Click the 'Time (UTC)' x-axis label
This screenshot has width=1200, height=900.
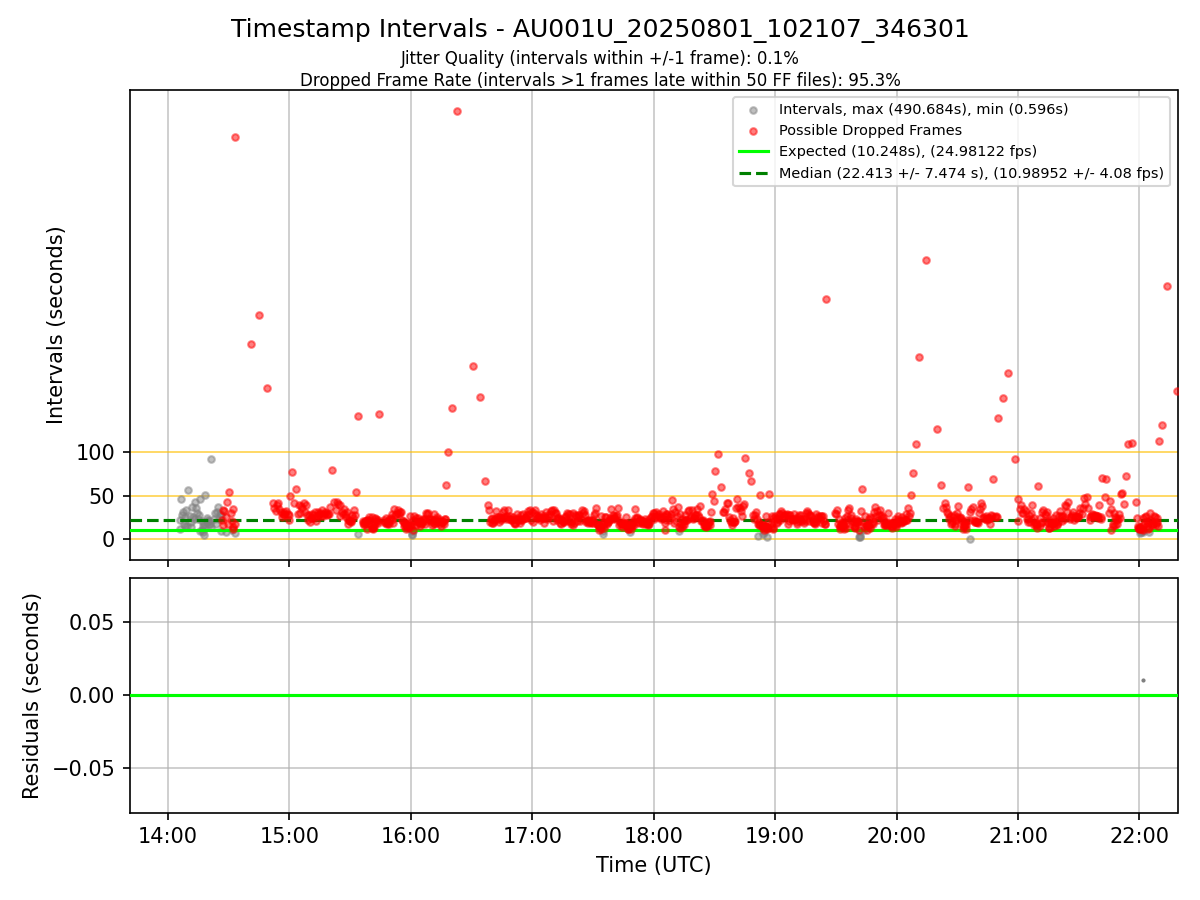tap(653, 865)
